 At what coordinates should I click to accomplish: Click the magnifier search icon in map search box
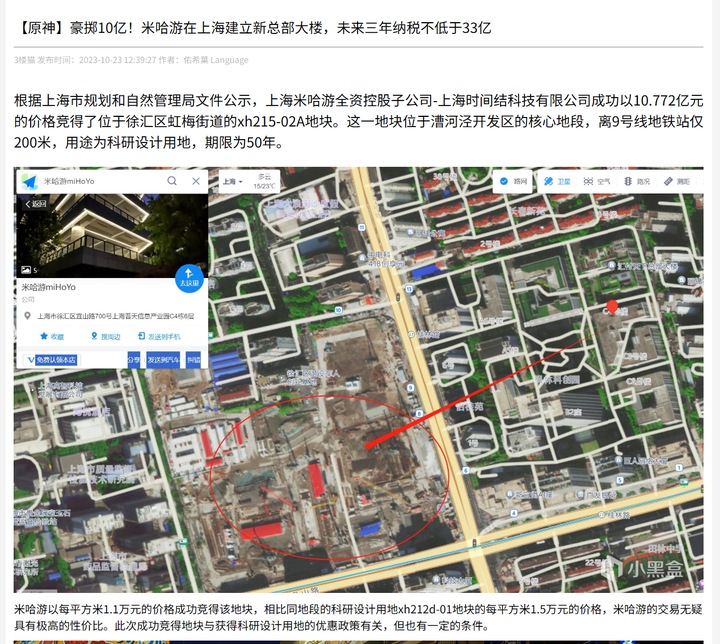tap(172, 181)
